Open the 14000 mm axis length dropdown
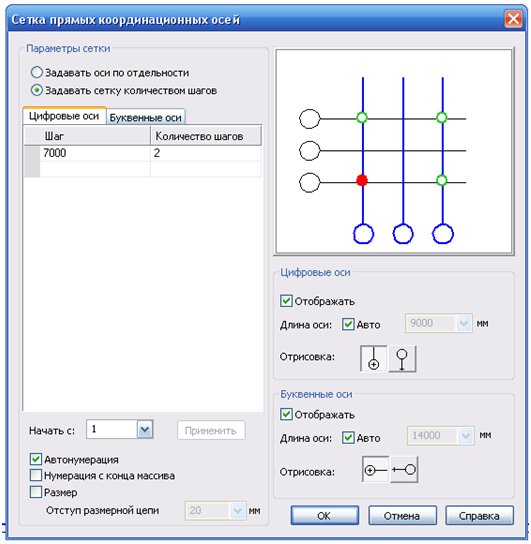The image size is (531, 544). point(466,435)
